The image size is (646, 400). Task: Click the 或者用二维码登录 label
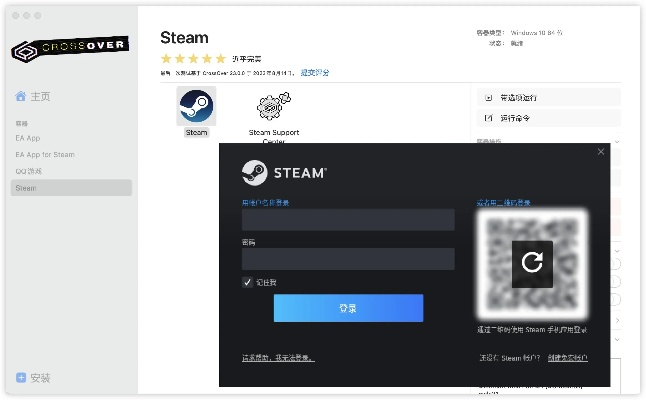(x=503, y=203)
